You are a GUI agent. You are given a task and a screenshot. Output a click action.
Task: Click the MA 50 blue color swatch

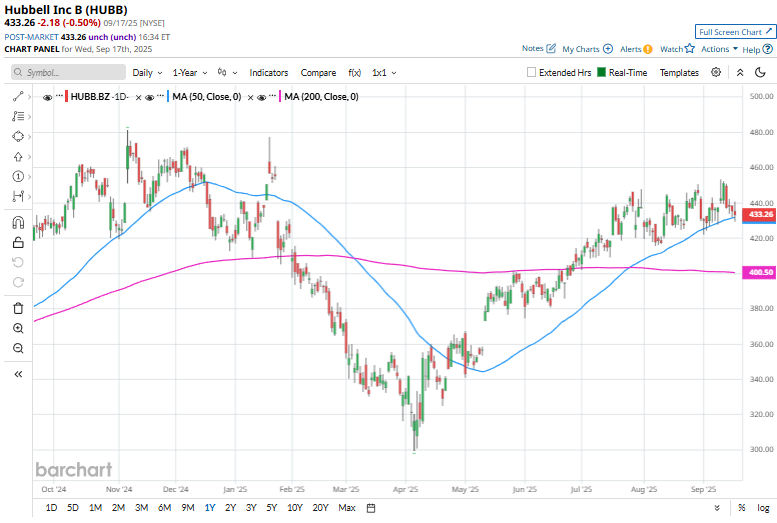point(168,97)
